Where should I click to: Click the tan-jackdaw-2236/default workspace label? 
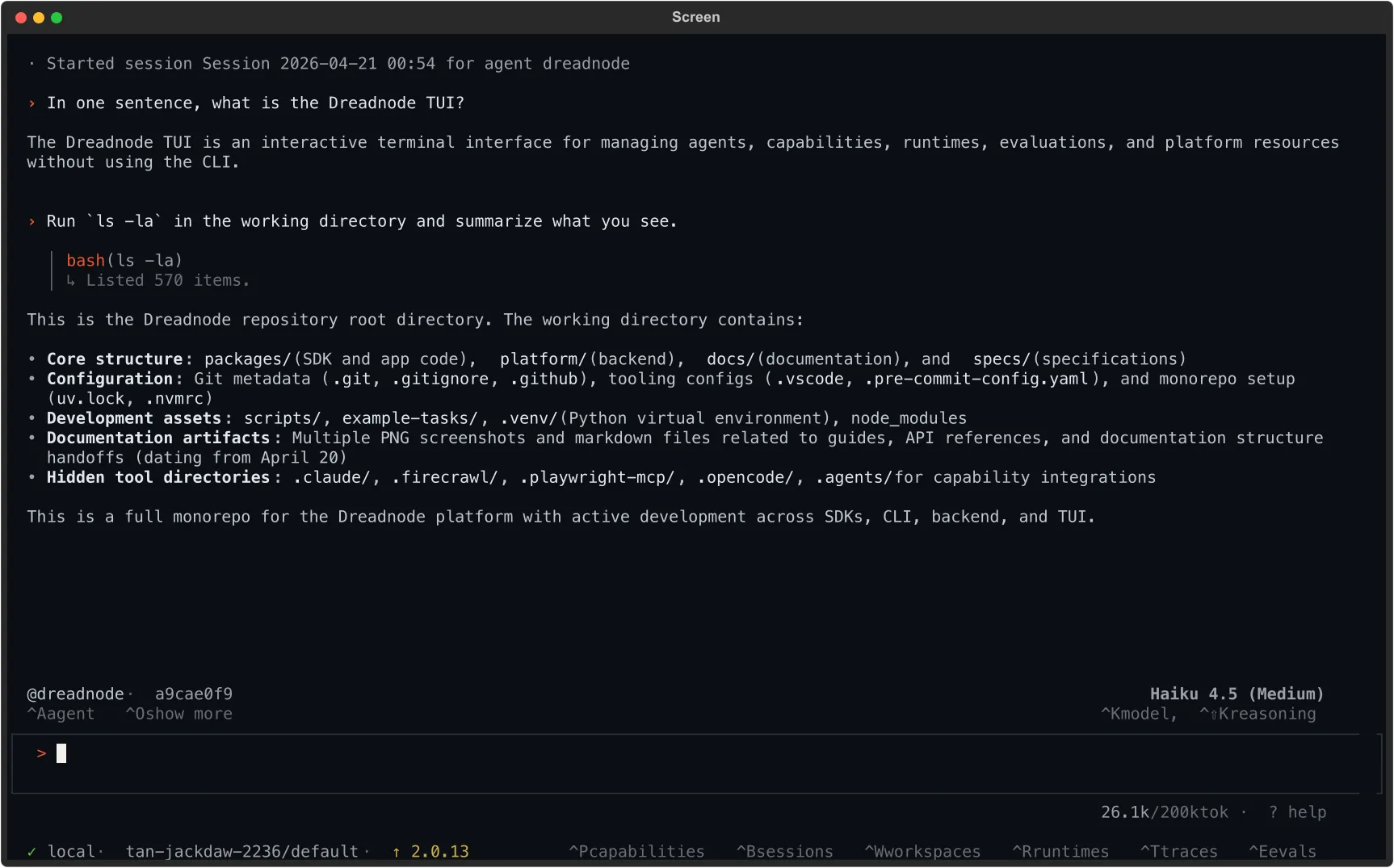241,851
